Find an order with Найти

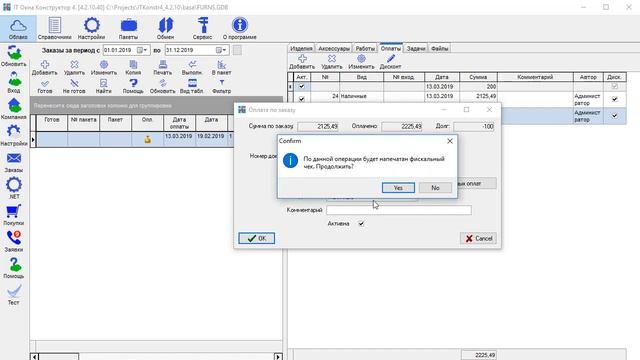pyautogui.click(x=104, y=87)
